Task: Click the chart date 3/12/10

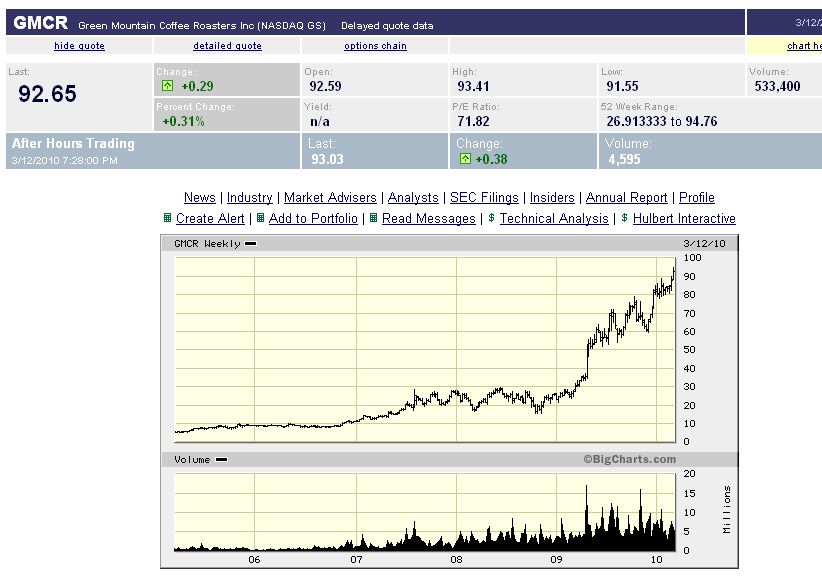Action: 704,243
